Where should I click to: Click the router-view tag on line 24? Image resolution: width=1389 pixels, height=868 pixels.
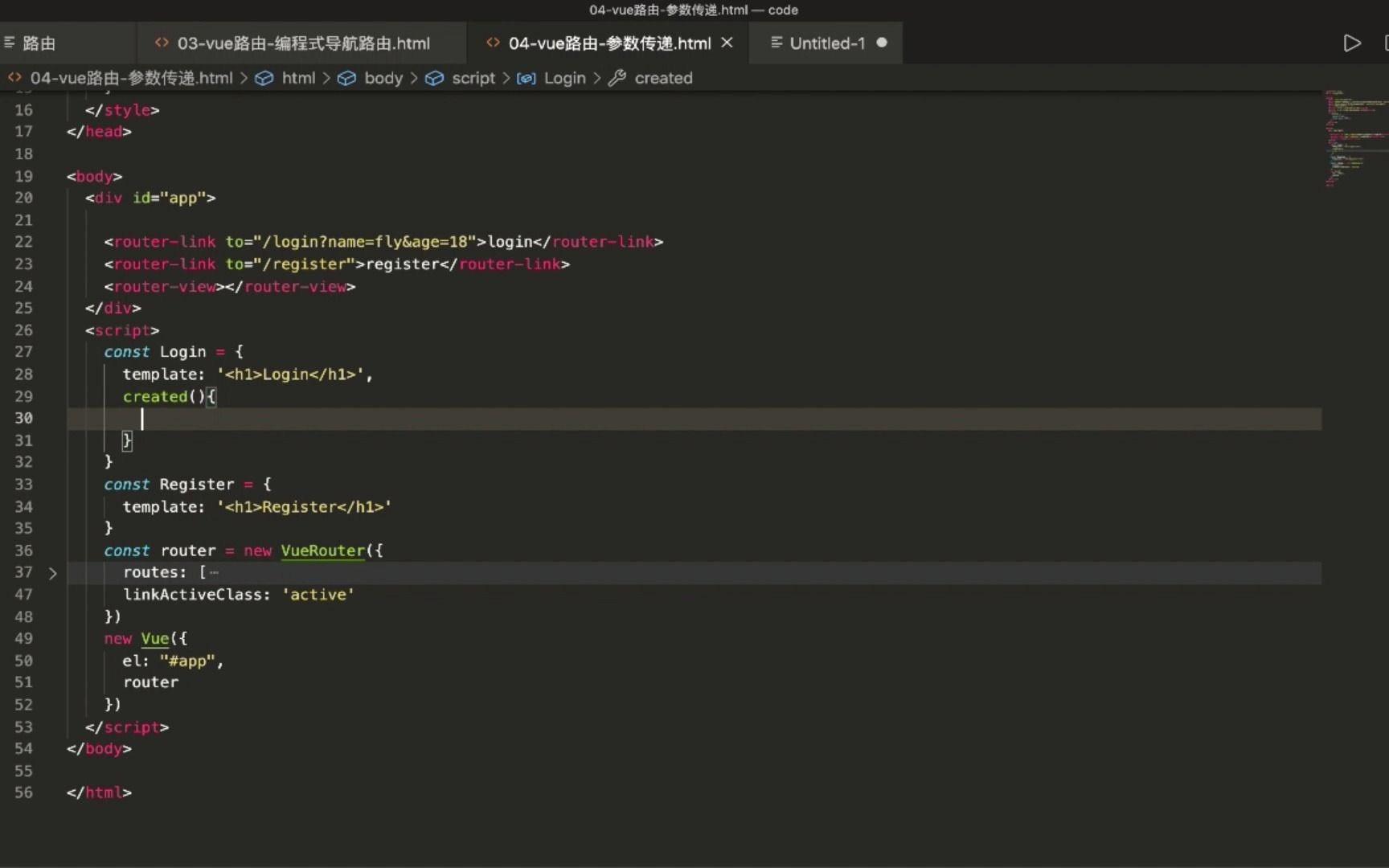pyautogui.click(x=229, y=286)
